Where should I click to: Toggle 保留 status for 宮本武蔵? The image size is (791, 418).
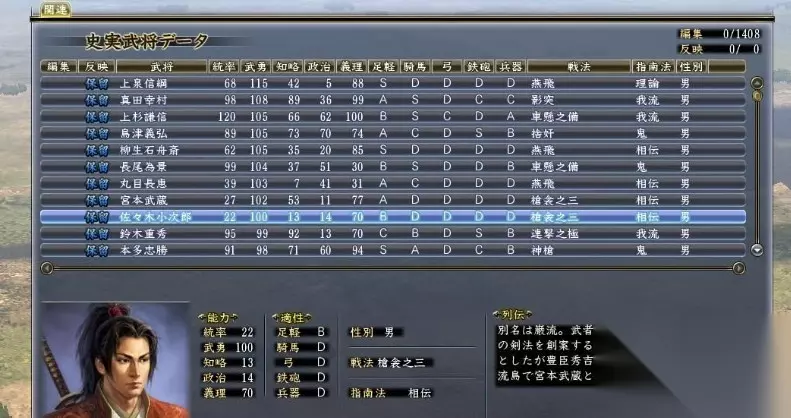pyautogui.click(x=97, y=200)
